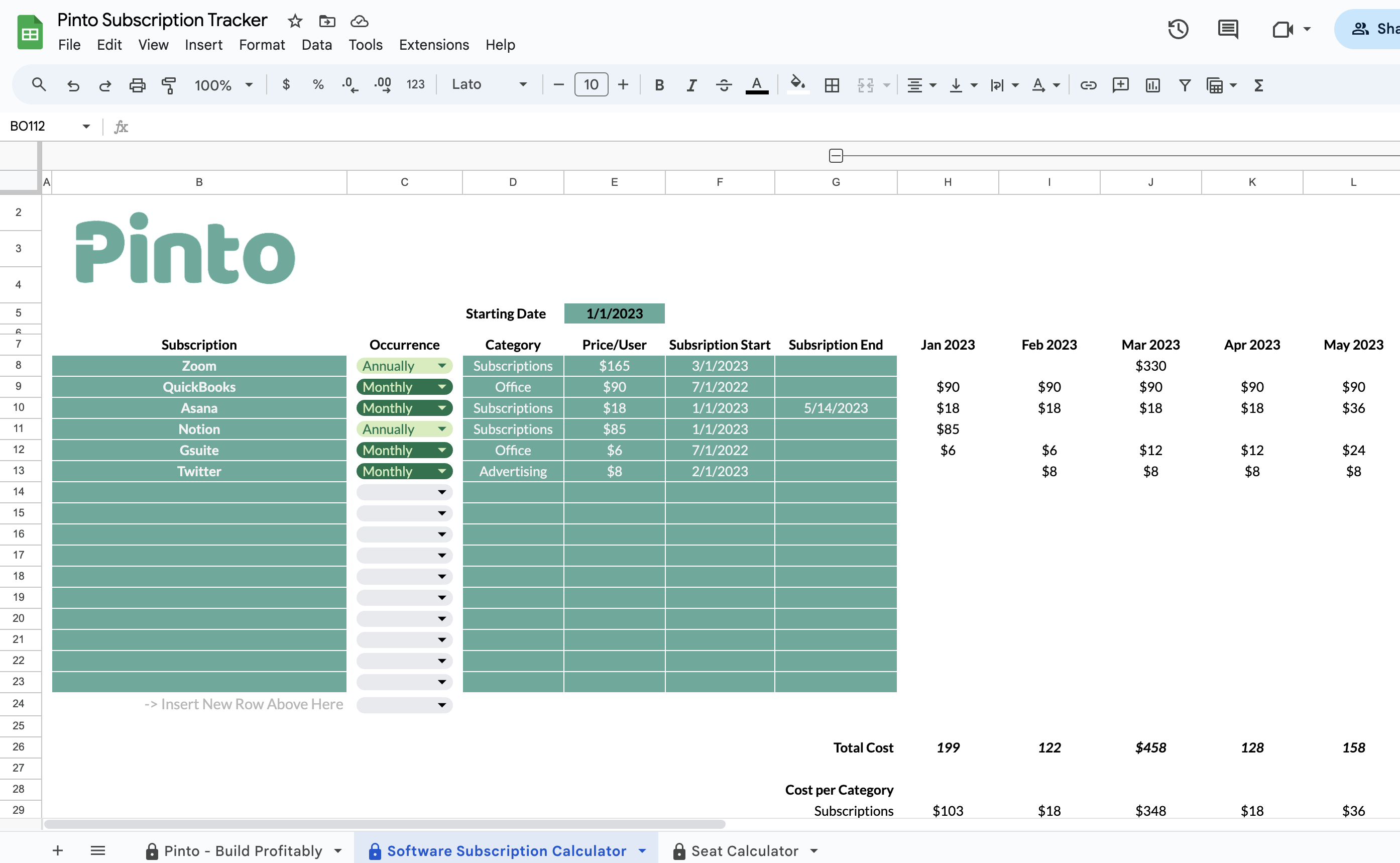Select column B header
The height and width of the screenshot is (863, 1400).
[x=199, y=182]
